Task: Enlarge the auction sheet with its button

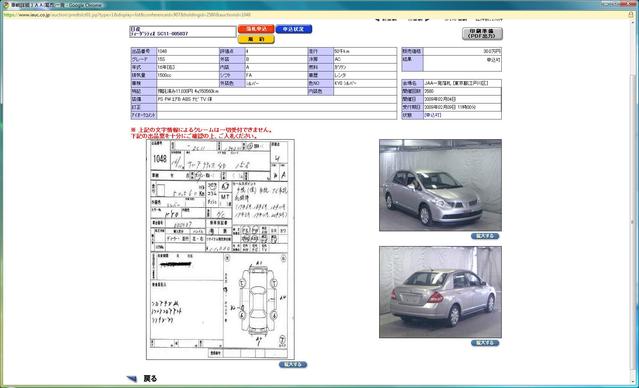Action: point(293,364)
